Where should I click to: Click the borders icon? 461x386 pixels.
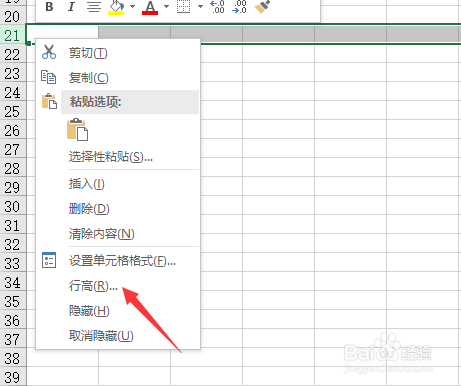click(183, 6)
